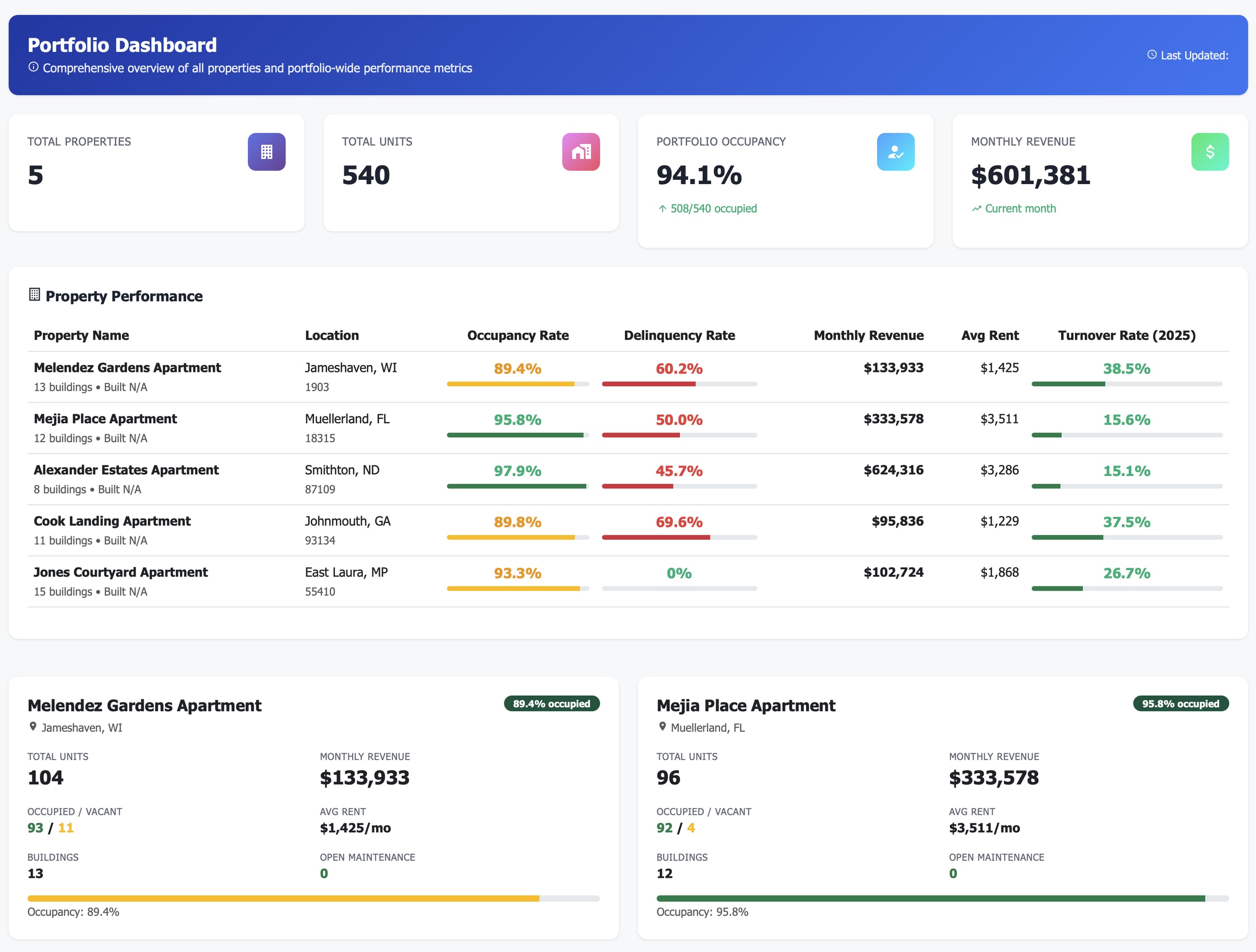Click the building icon beside Property Performance heading
Viewport: 1256px width, 952px height.
35,294
